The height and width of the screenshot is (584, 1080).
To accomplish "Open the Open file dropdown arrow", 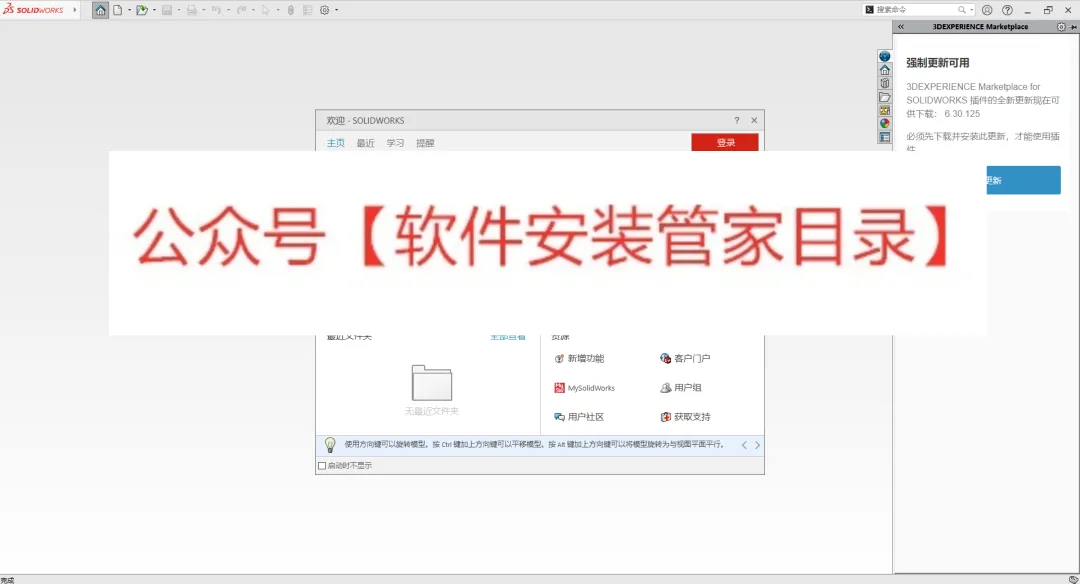I will (x=154, y=10).
